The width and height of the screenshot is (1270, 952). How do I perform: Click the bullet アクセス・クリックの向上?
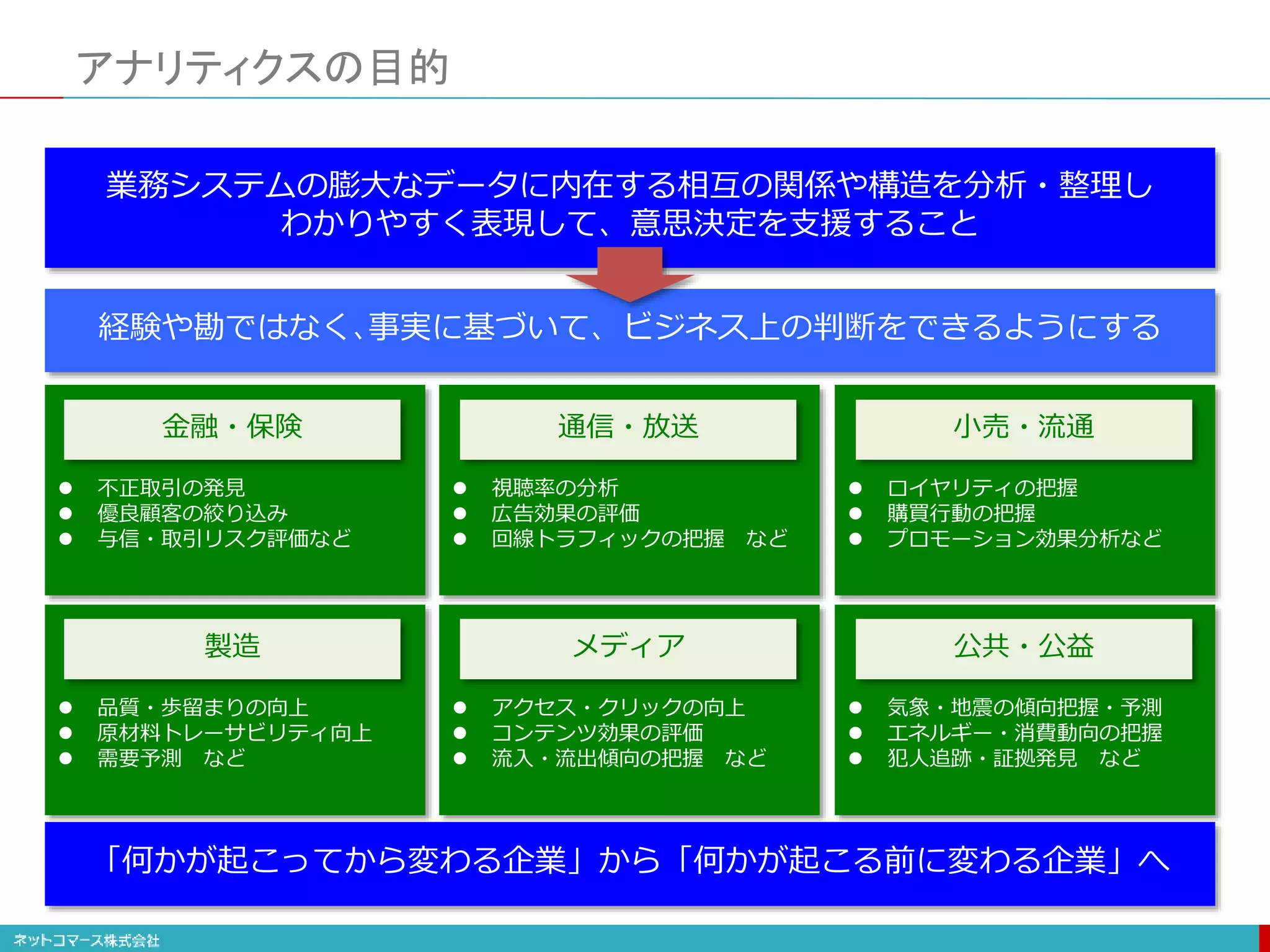point(618,707)
